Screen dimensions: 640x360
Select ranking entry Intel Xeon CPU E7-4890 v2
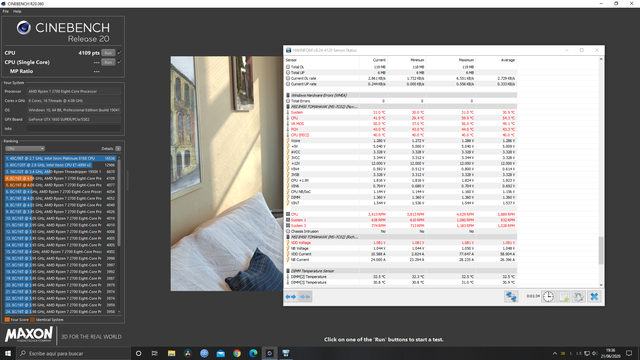pyautogui.click(x=61, y=165)
